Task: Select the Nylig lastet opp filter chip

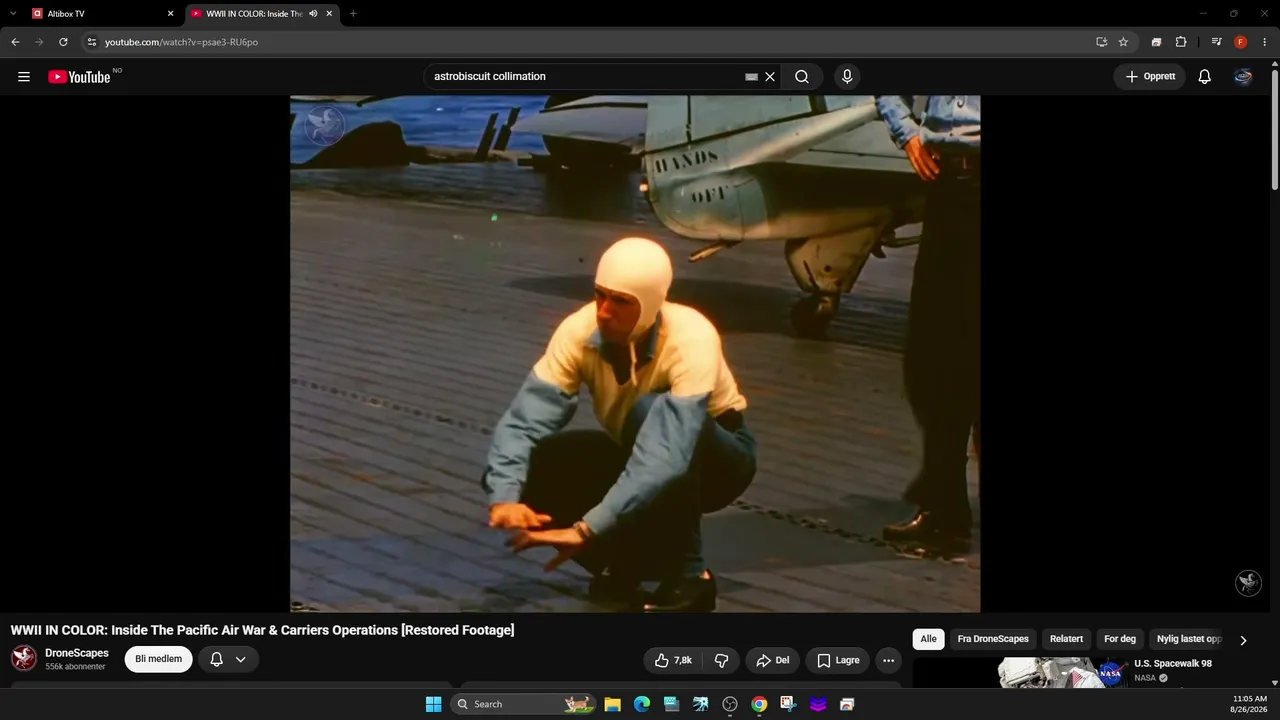Action: click(x=1189, y=639)
